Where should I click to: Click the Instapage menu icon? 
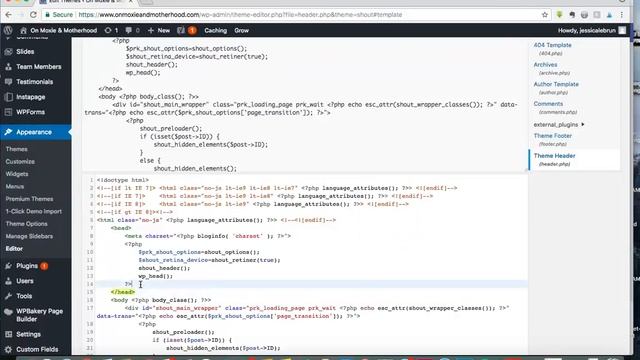tap(8, 97)
